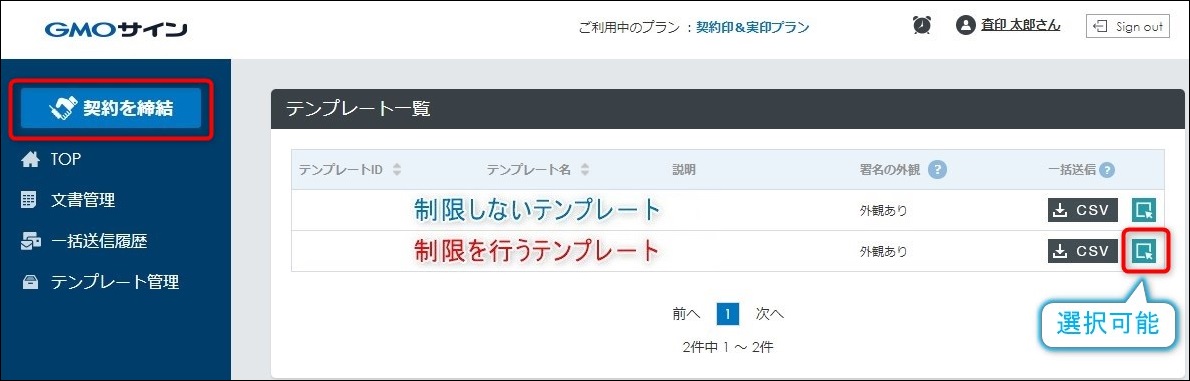The image size is (1190, 381).
Task: Select the template icon for 制限しないテンプレート
Action: pos(1144,210)
